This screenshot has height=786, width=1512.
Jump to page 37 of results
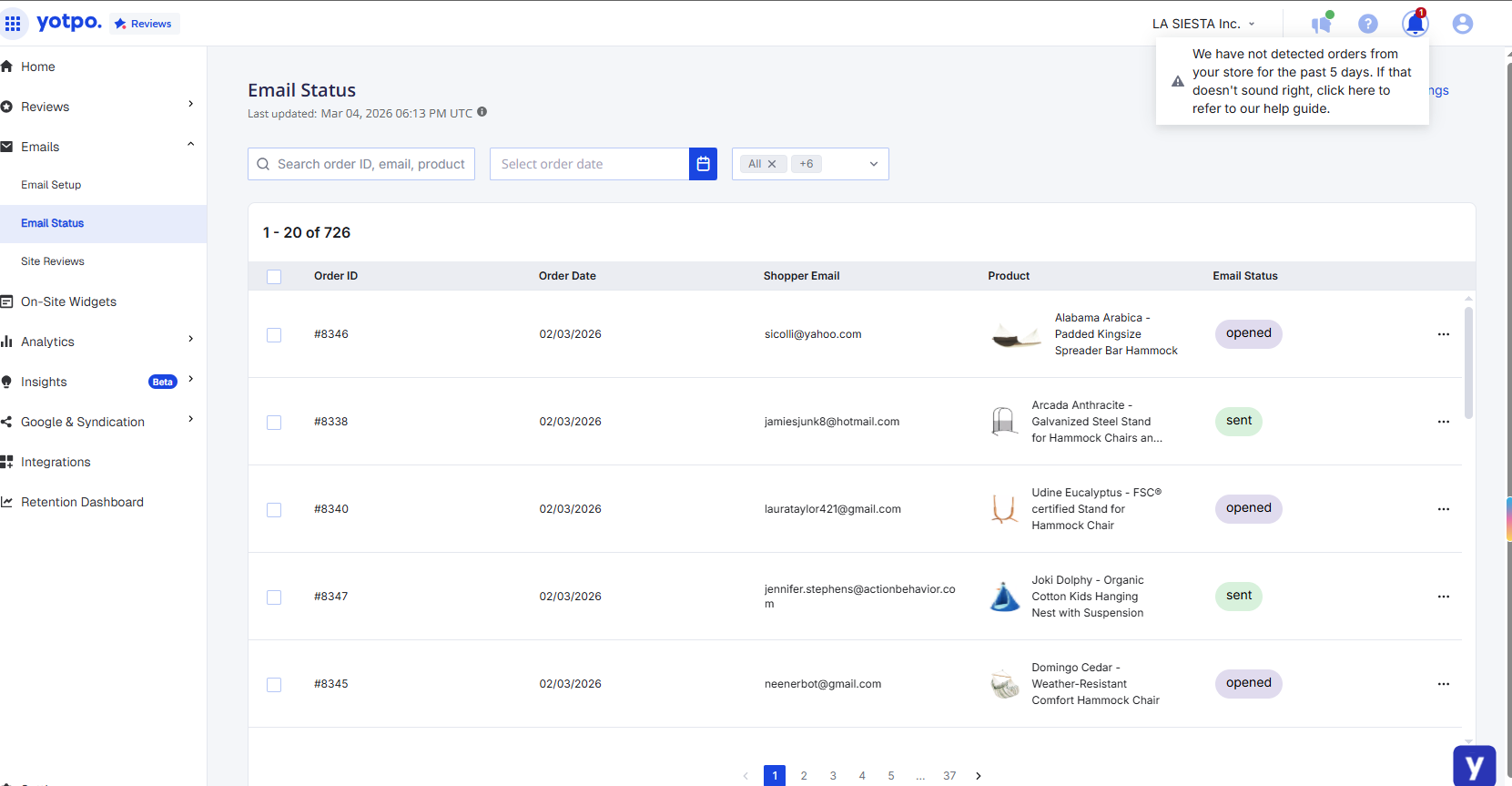[x=949, y=776]
